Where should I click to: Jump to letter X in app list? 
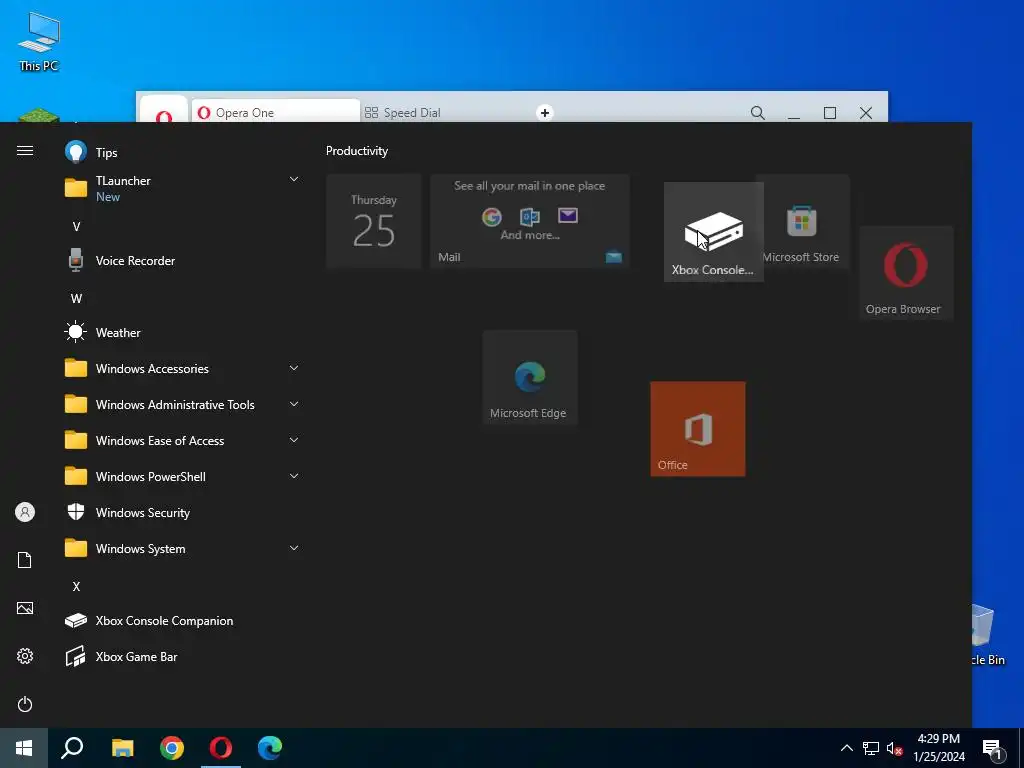[76, 586]
